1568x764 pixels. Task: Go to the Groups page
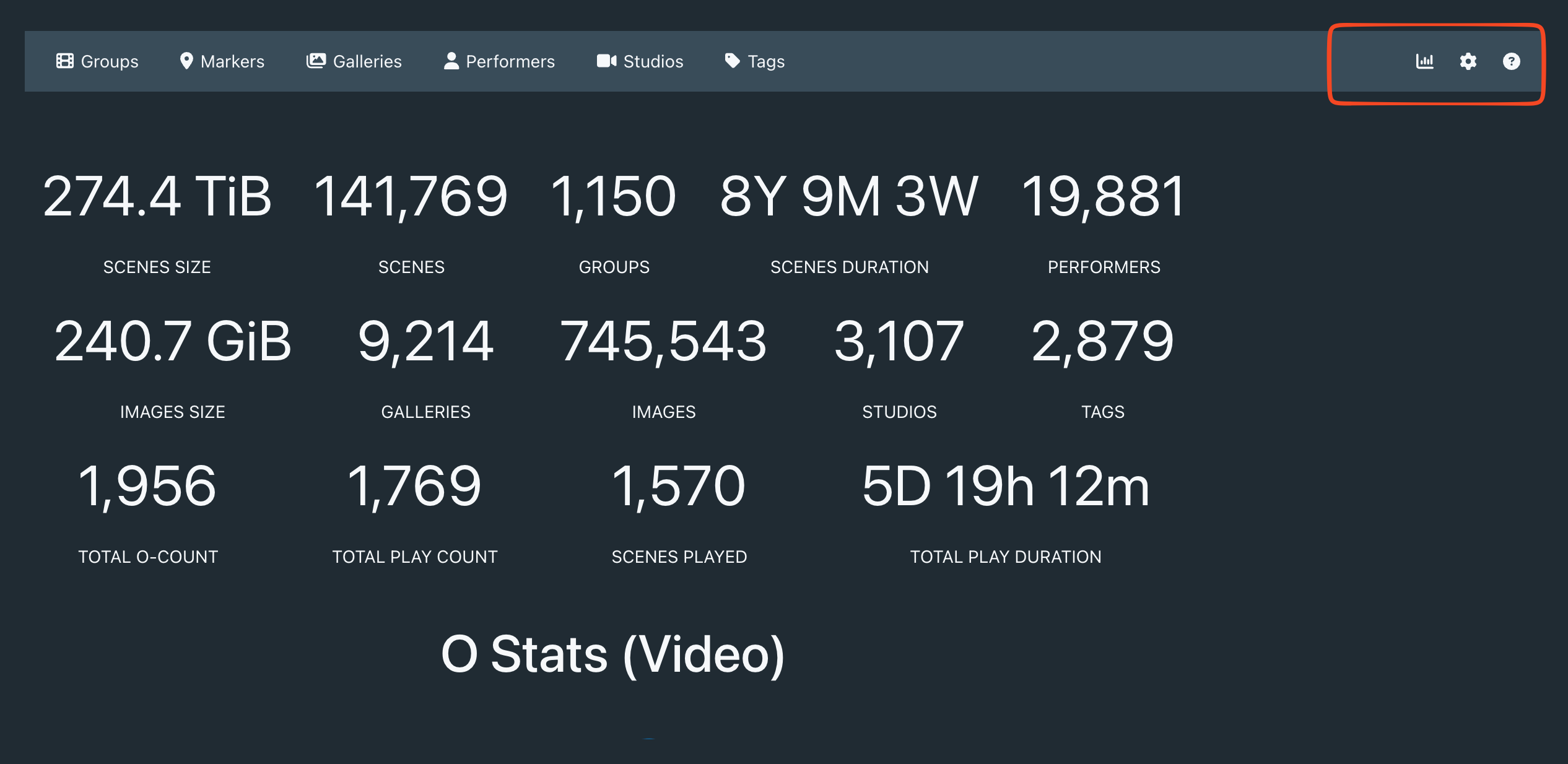pyautogui.click(x=110, y=61)
